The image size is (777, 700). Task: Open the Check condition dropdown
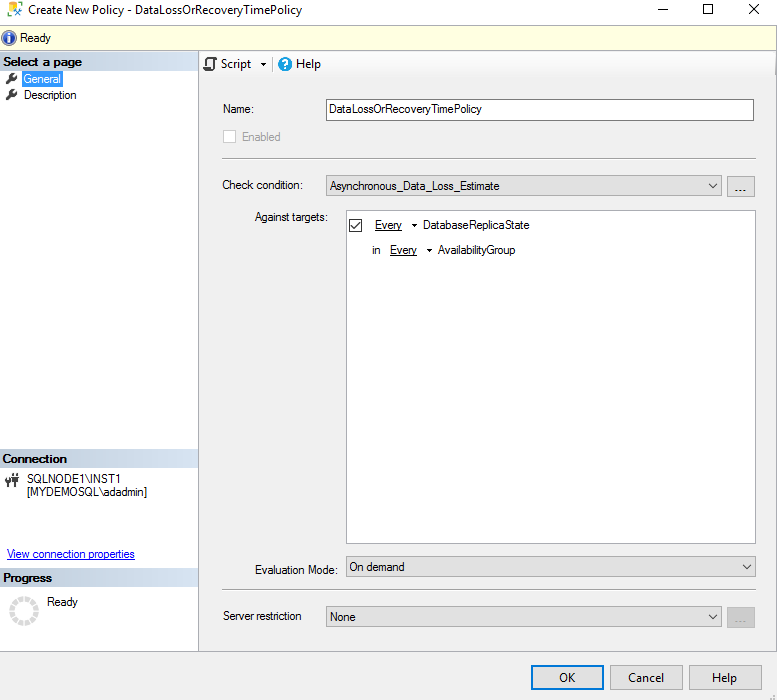tap(523, 186)
